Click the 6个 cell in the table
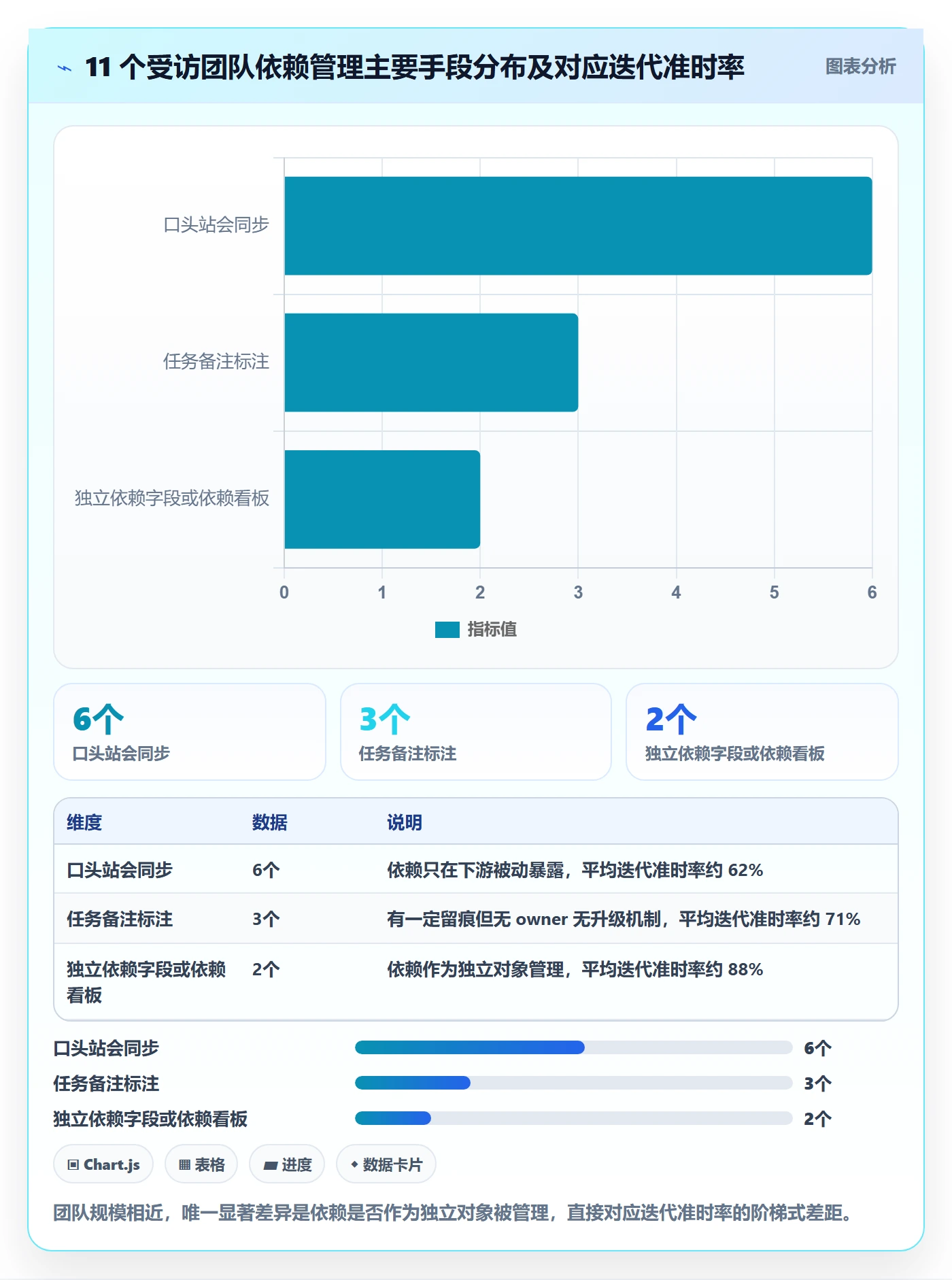 (x=266, y=870)
